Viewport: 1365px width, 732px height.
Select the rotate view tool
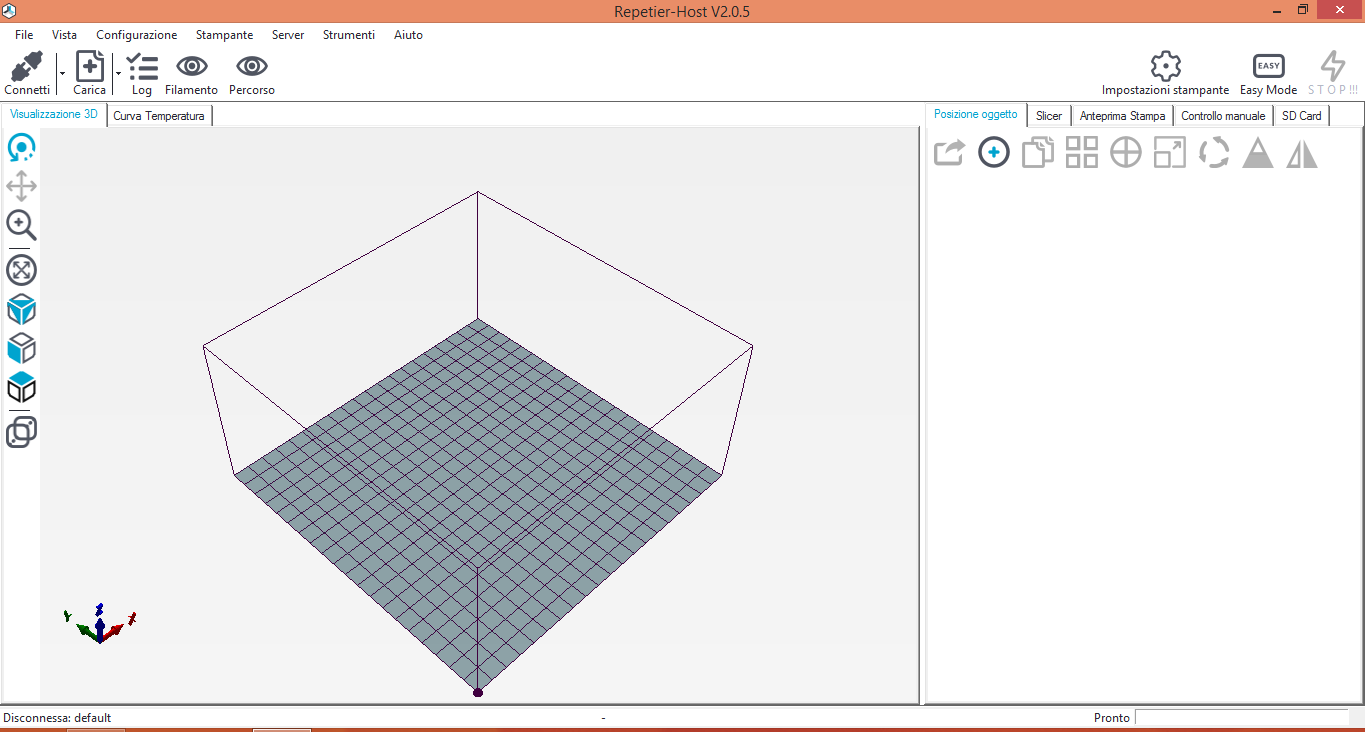click(21, 148)
